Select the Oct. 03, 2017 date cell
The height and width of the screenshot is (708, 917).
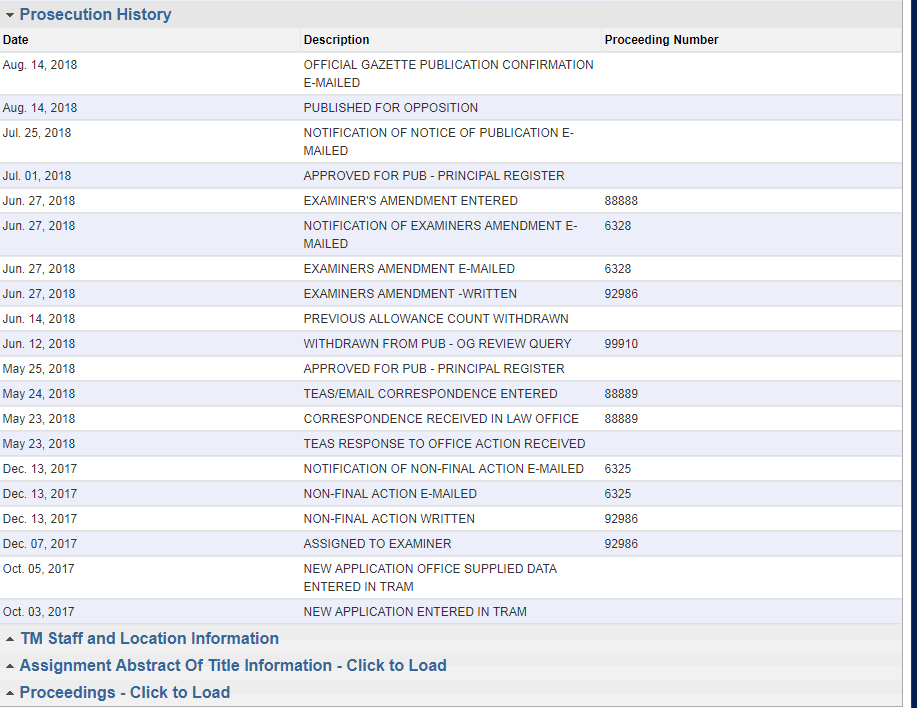39,612
